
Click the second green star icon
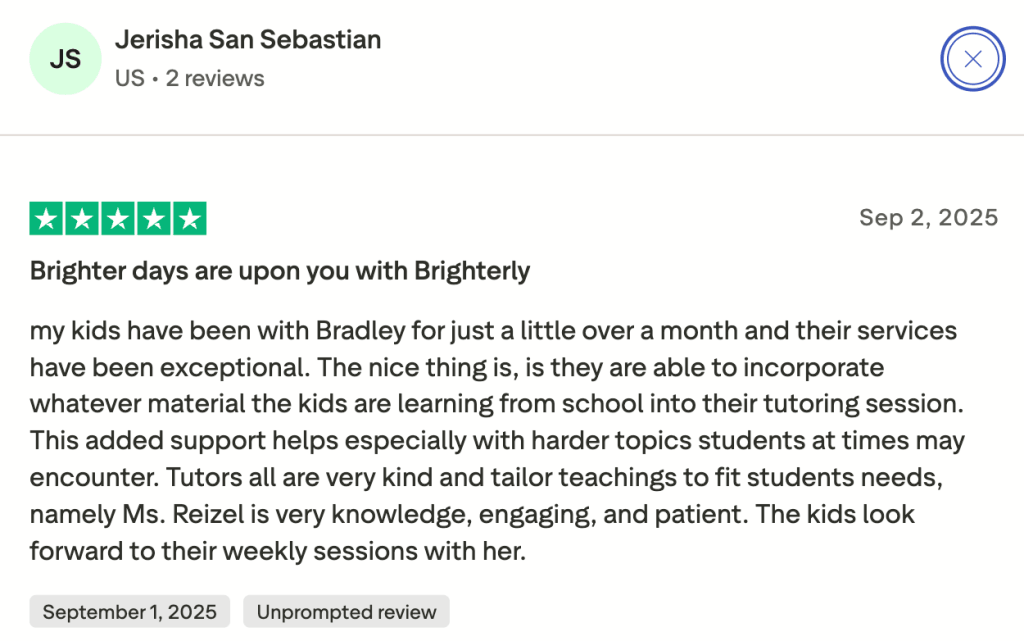pos(82,217)
